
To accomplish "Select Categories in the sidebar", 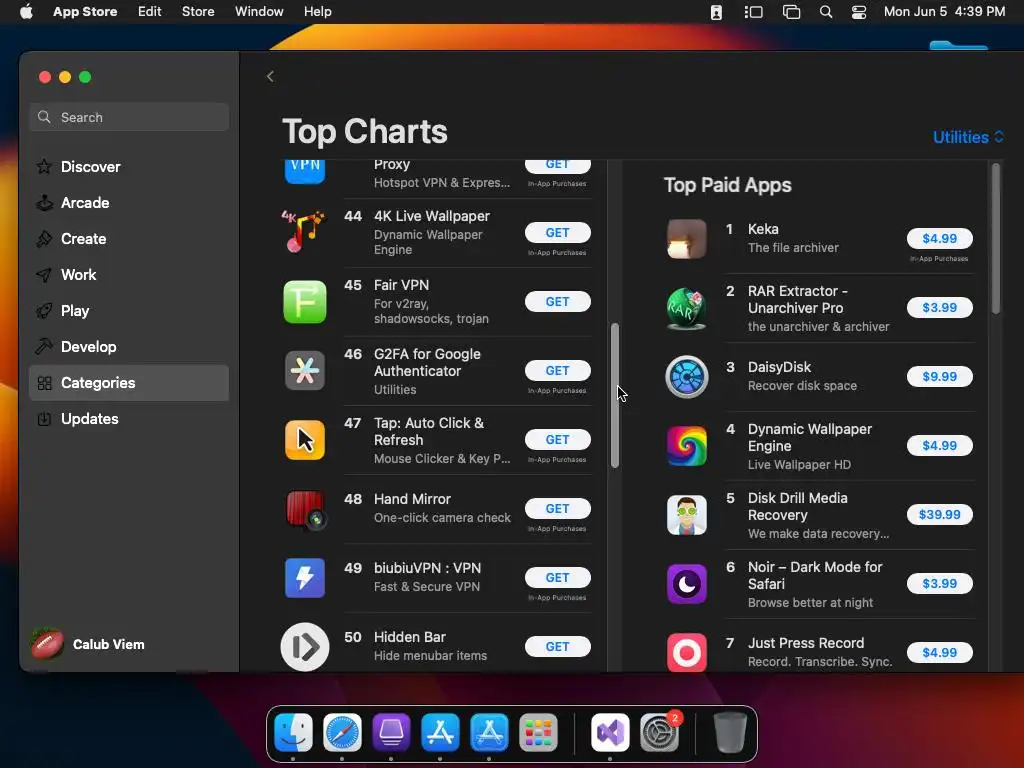I will pos(129,383).
